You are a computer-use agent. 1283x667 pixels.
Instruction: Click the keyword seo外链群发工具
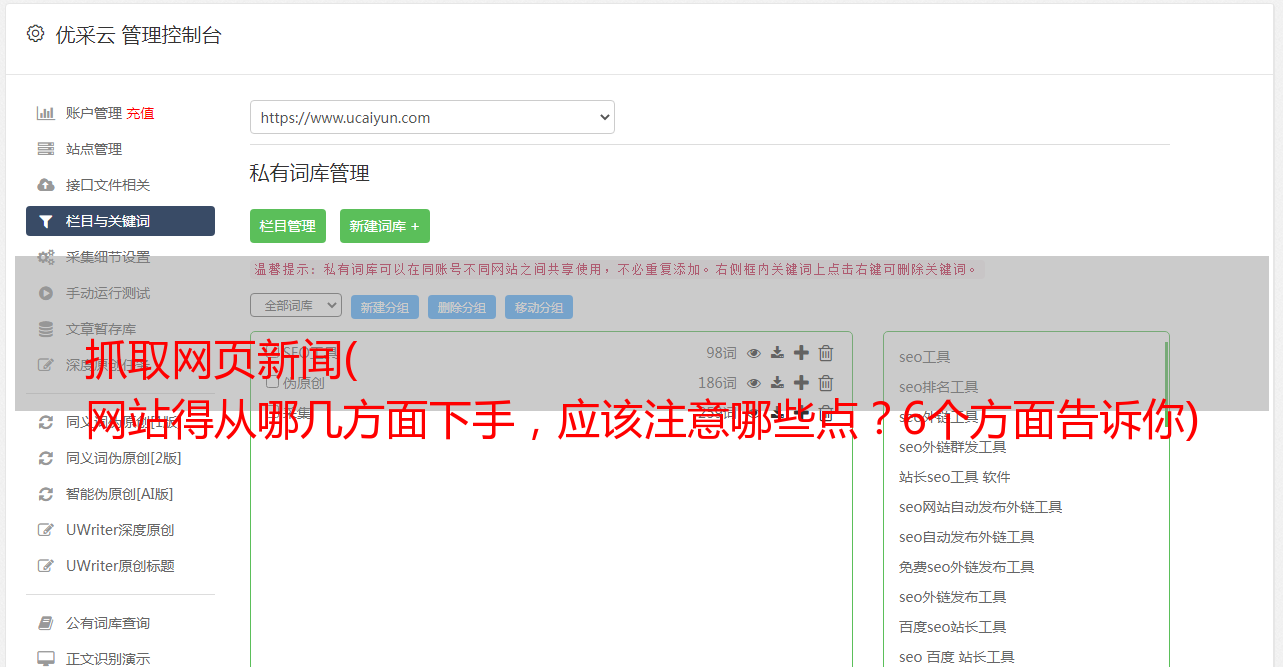coord(953,447)
